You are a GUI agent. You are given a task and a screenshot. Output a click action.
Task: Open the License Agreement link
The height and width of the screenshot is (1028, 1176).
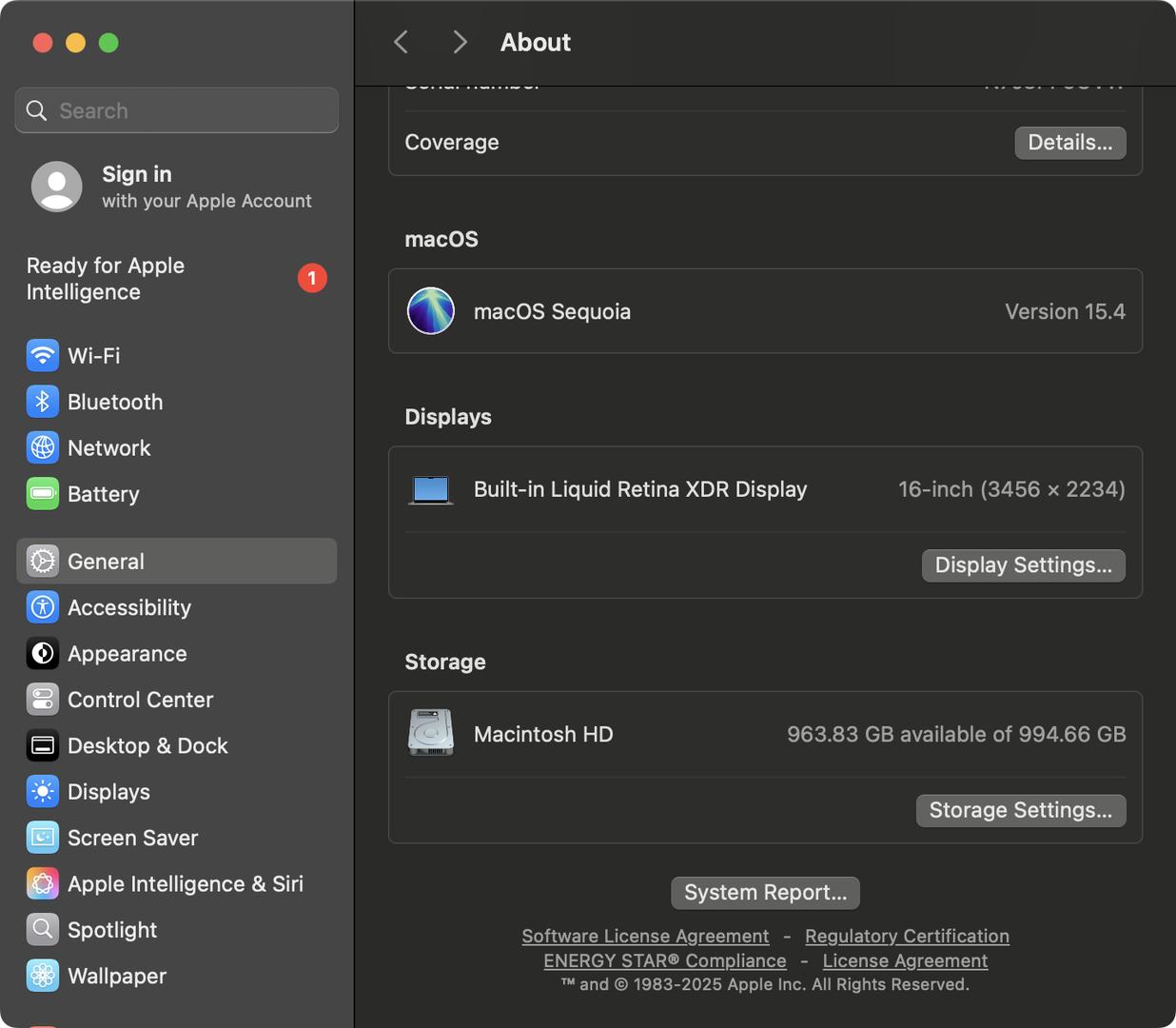905,961
